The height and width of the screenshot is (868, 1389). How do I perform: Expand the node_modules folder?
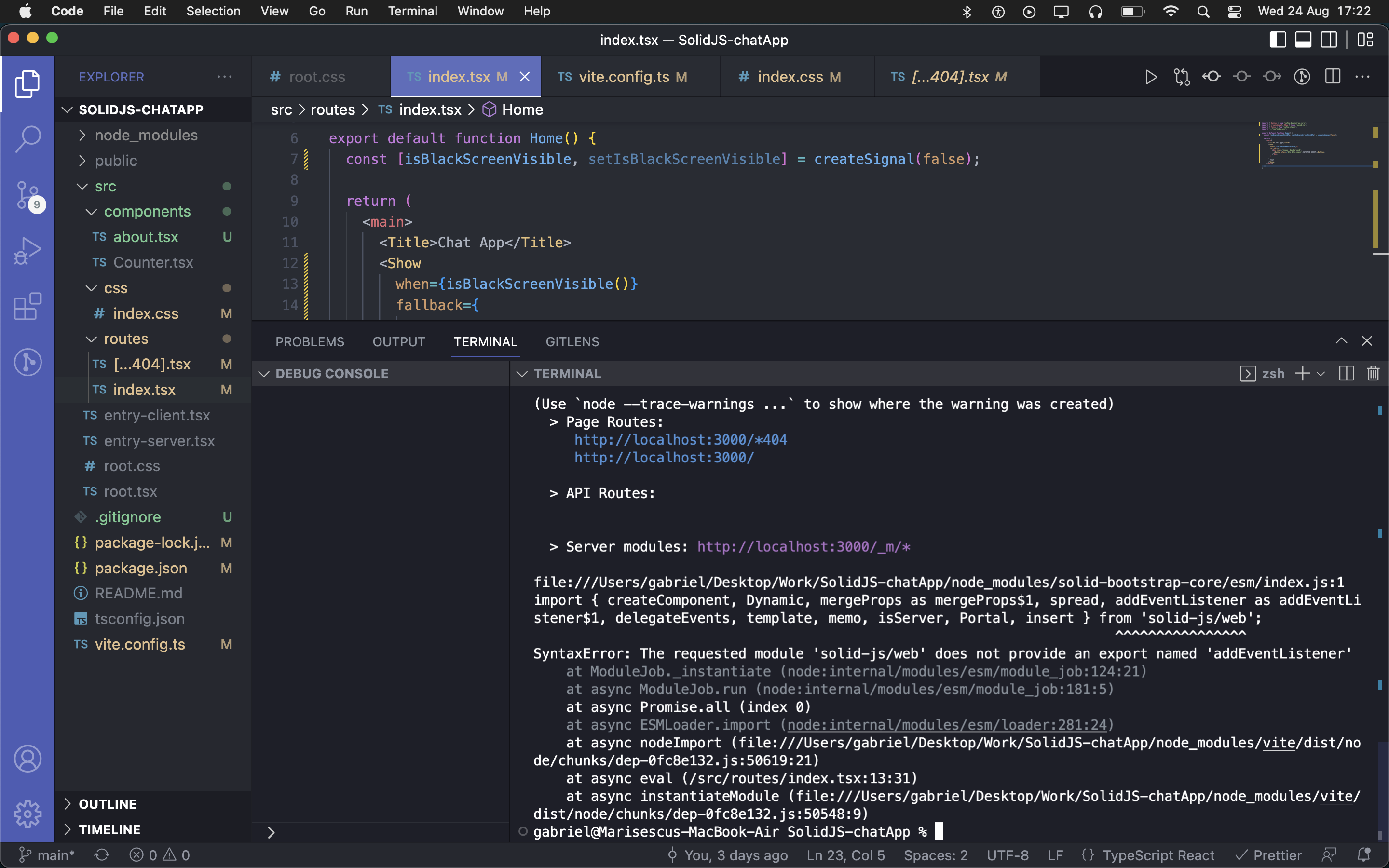coord(82,135)
